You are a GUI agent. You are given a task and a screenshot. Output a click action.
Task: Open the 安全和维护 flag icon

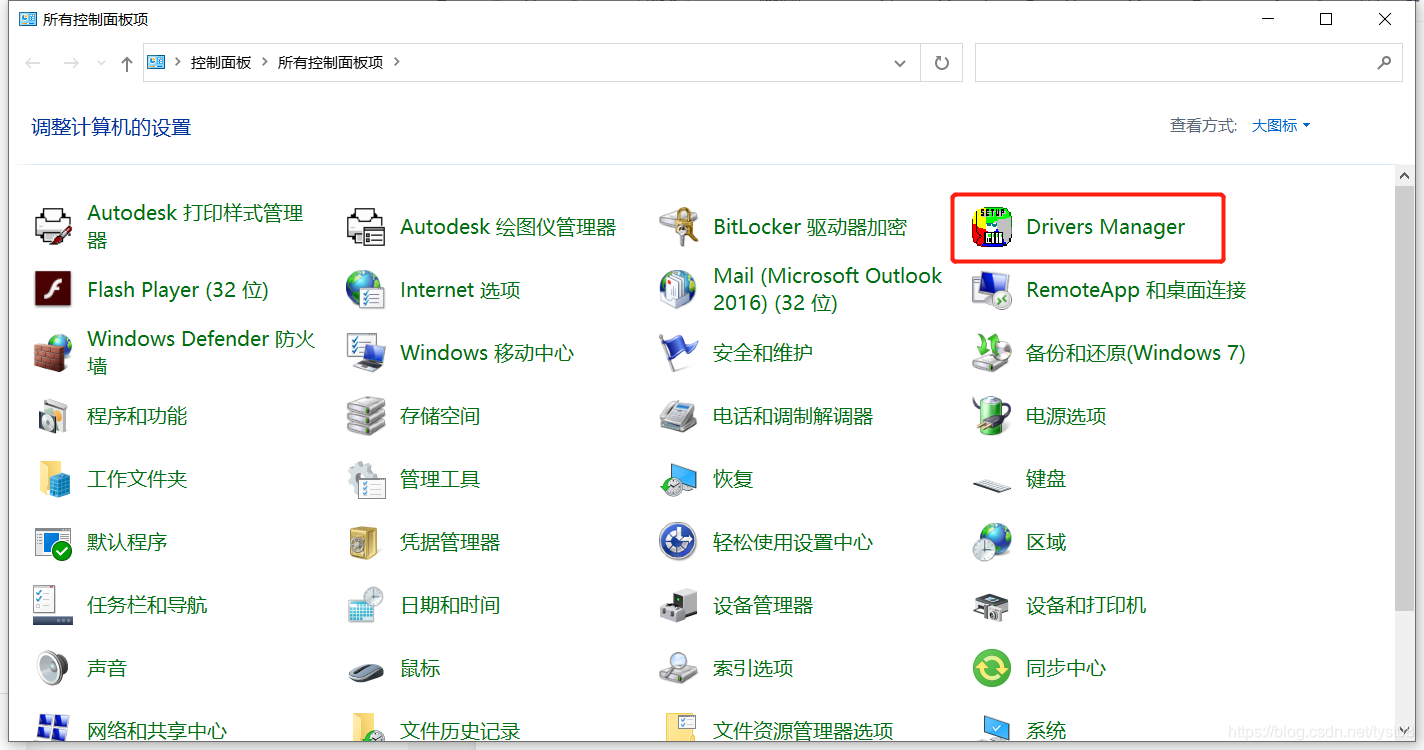[679, 353]
